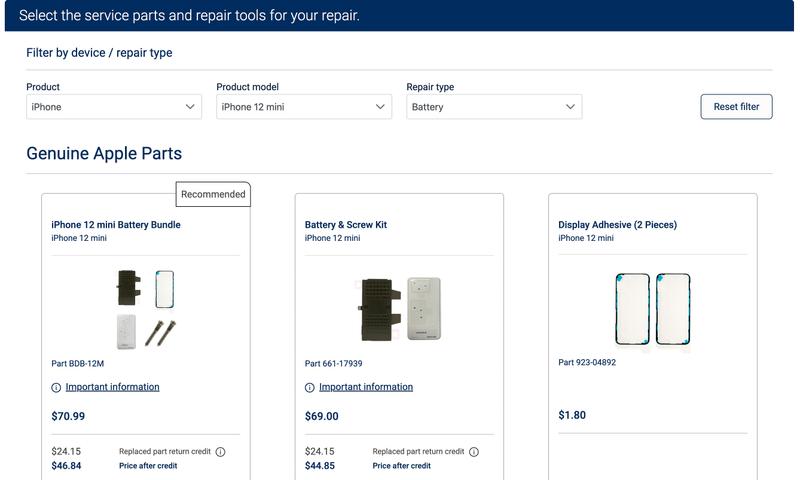Open the Repair type dropdown showing Battery
800x480 pixels.
pyautogui.click(x=494, y=107)
